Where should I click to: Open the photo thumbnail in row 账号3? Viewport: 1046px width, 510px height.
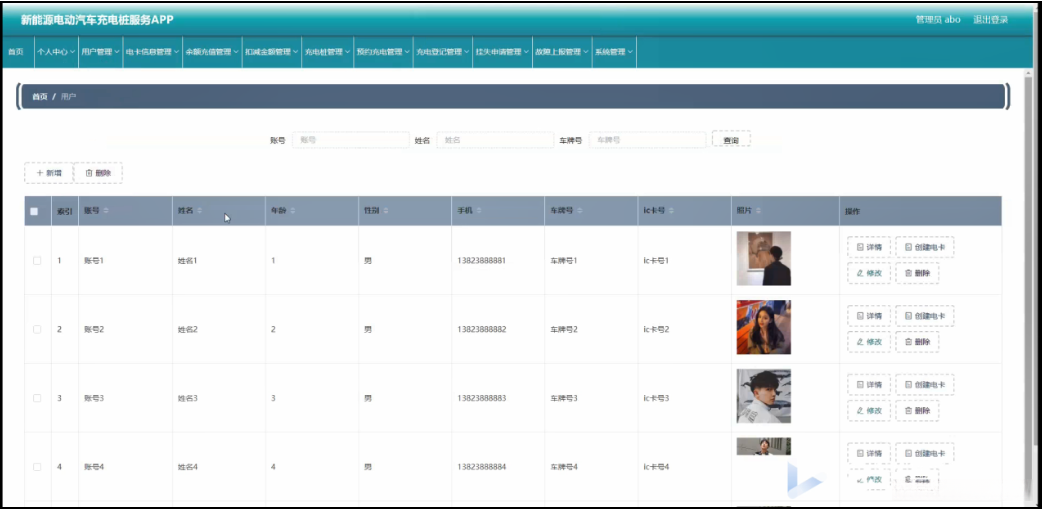[x=763, y=396]
